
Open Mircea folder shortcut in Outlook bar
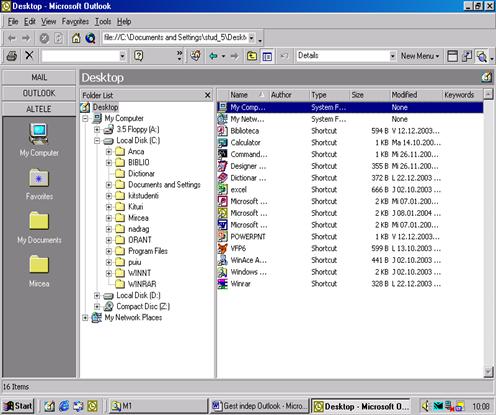click(x=39, y=271)
